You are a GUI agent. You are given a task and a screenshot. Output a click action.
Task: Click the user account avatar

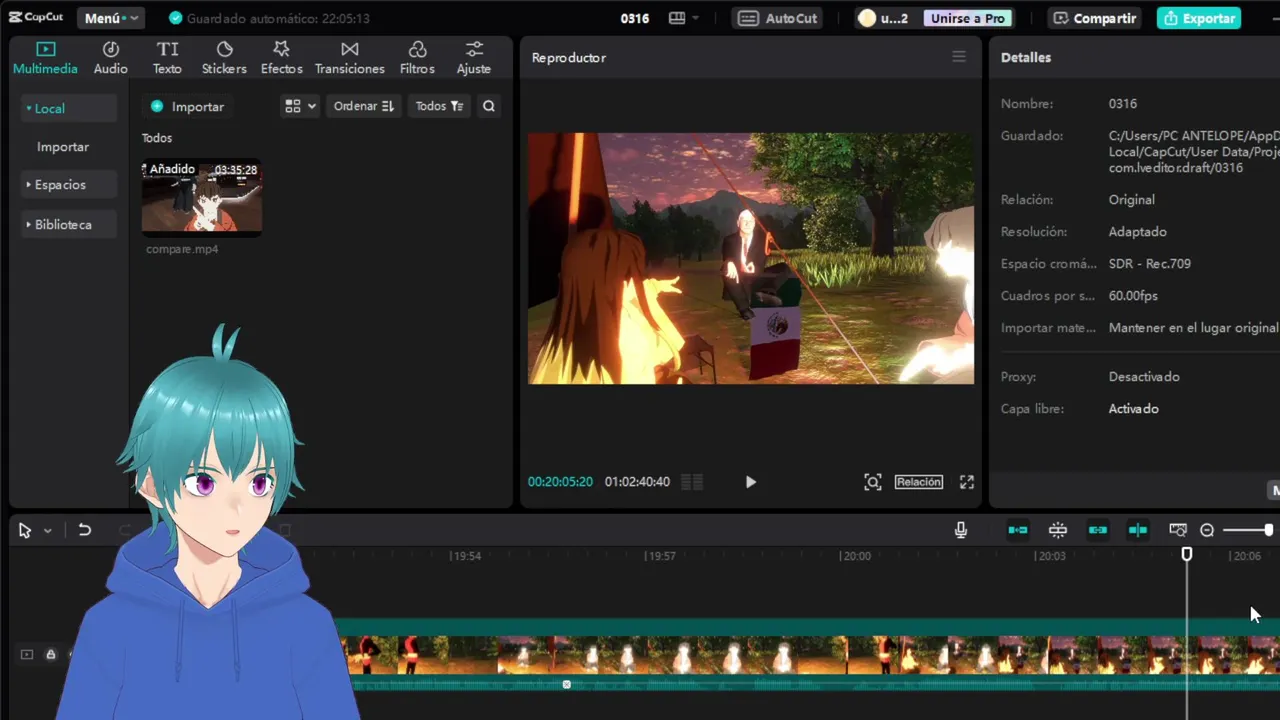click(x=867, y=18)
